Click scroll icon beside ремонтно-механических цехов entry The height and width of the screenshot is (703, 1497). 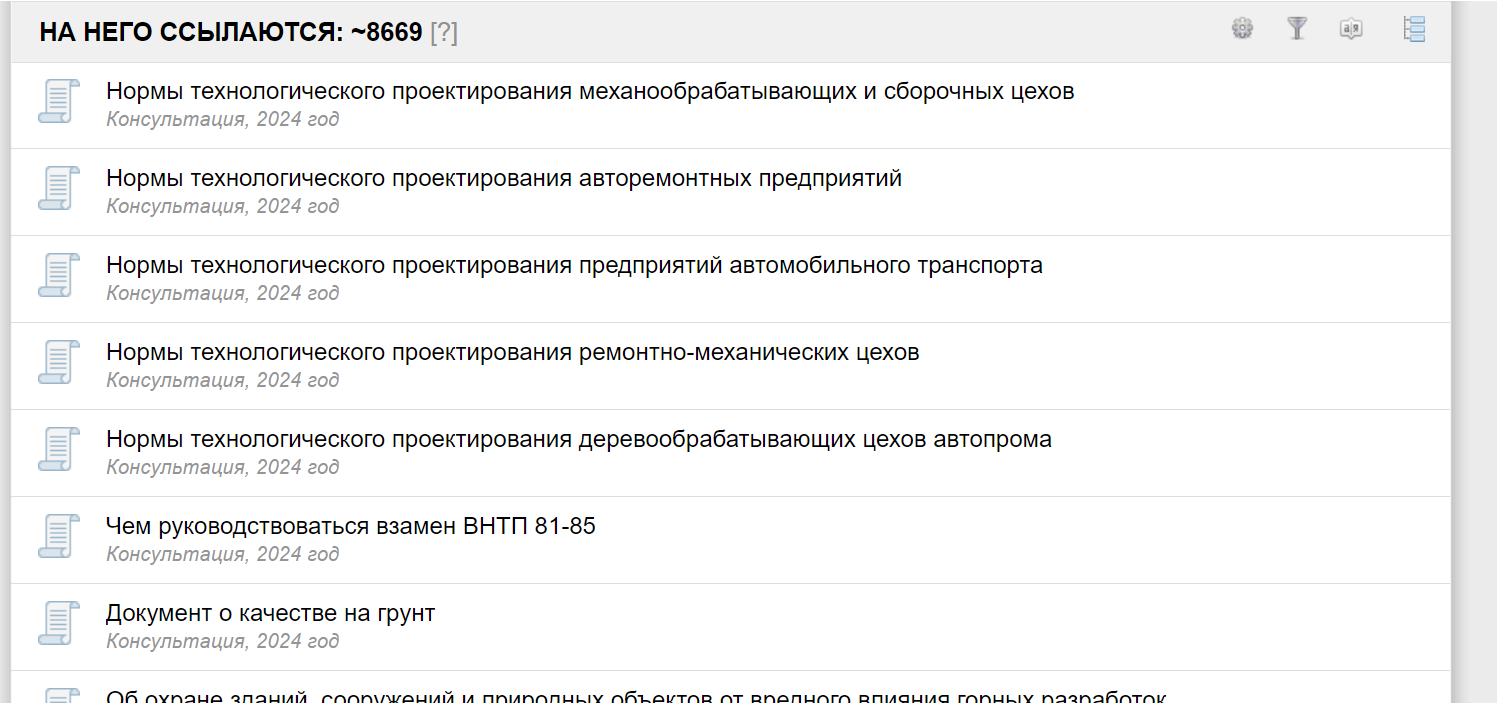pyautogui.click(x=58, y=363)
